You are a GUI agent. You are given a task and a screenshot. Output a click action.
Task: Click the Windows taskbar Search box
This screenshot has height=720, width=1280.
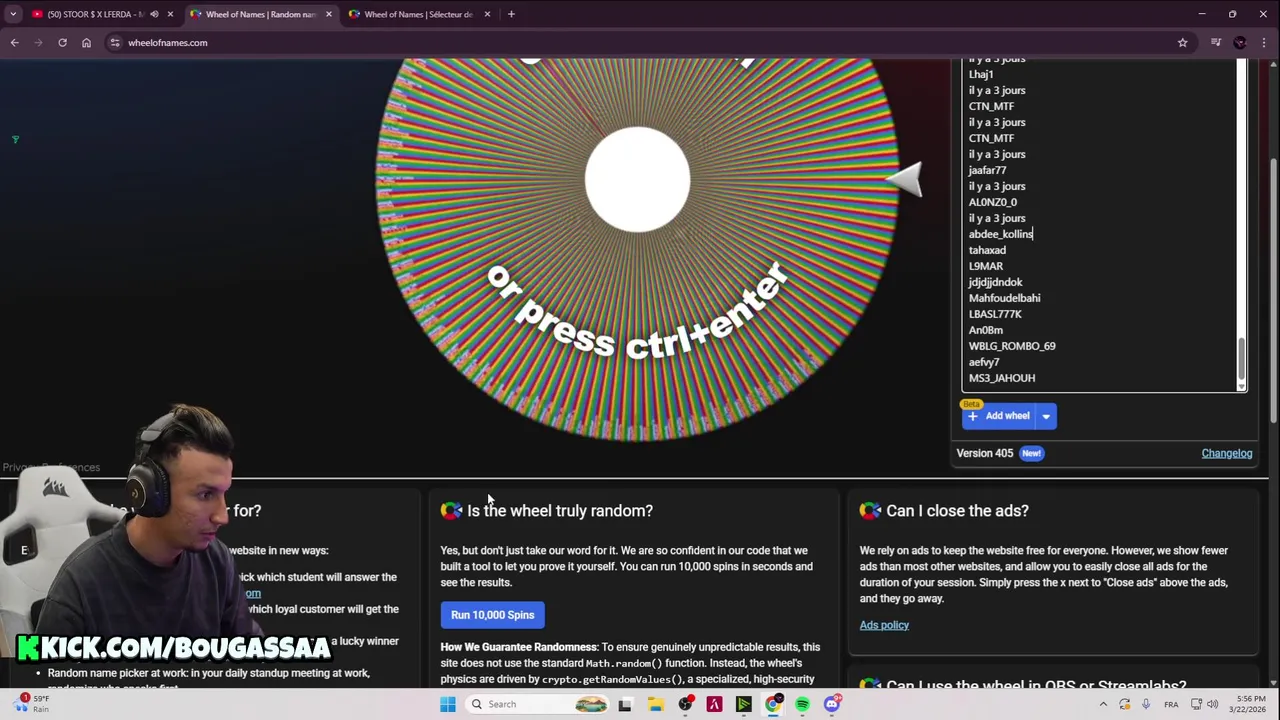(537, 704)
